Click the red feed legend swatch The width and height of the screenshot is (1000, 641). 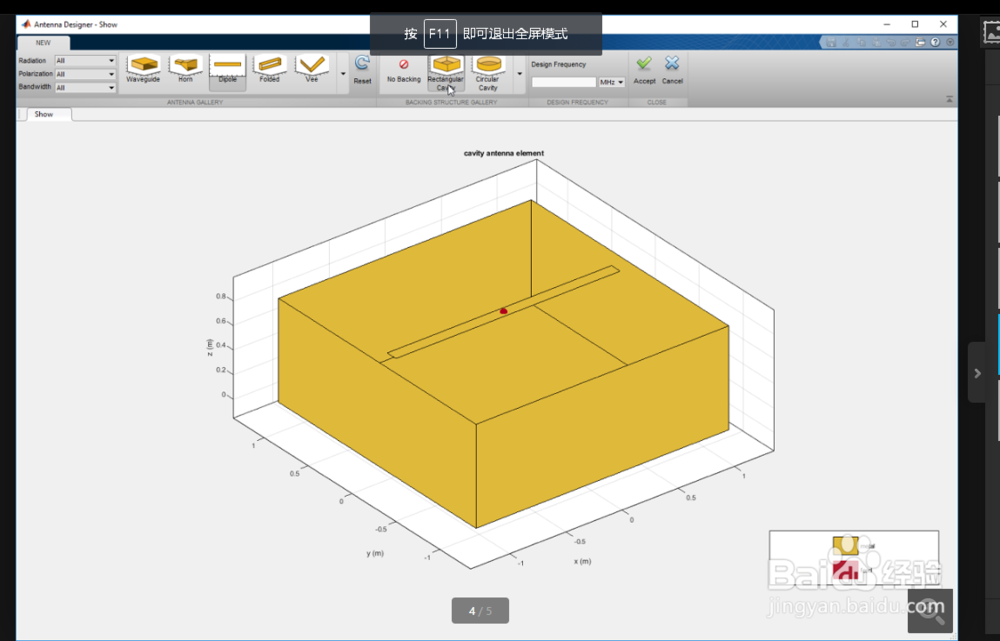(x=845, y=570)
